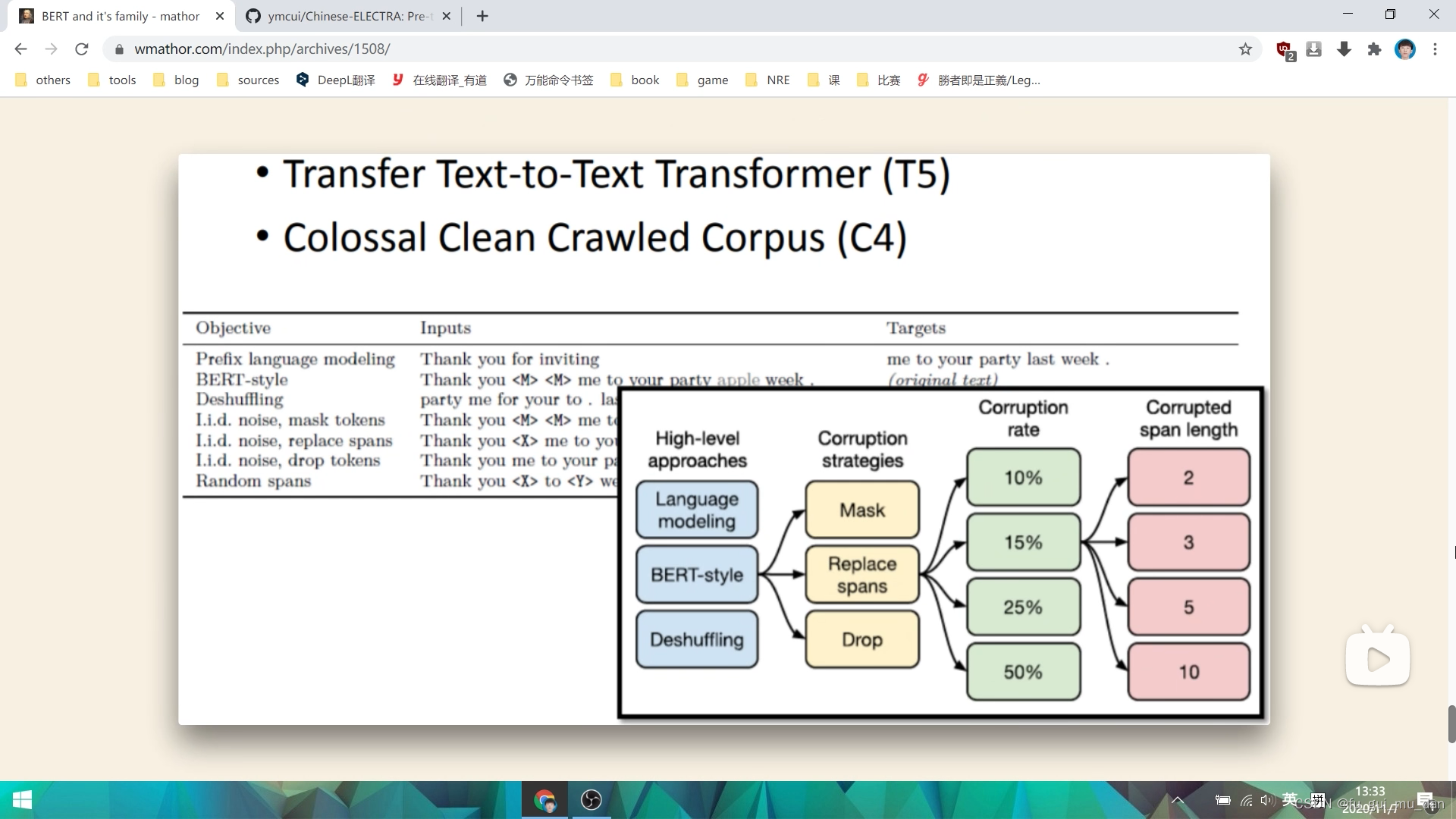This screenshot has height=819, width=1456.
Task: Click the Brave browser extension icon
Action: pyautogui.click(x=1283, y=48)
